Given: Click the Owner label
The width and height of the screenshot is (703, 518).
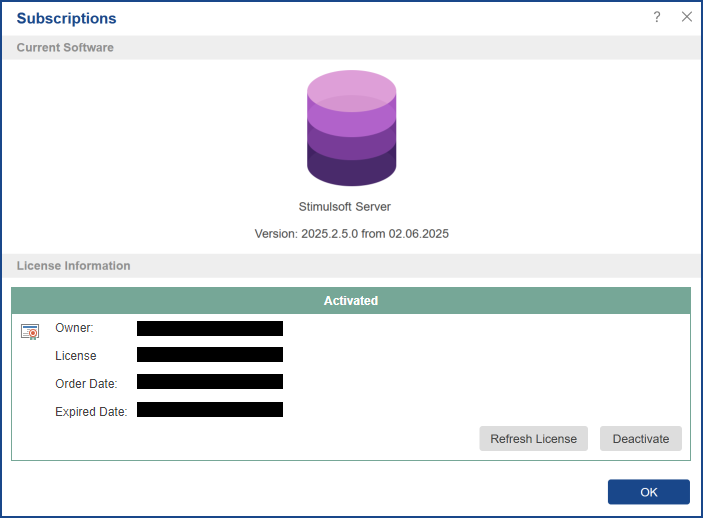Looking at the screenshot, I should point(74,328).
